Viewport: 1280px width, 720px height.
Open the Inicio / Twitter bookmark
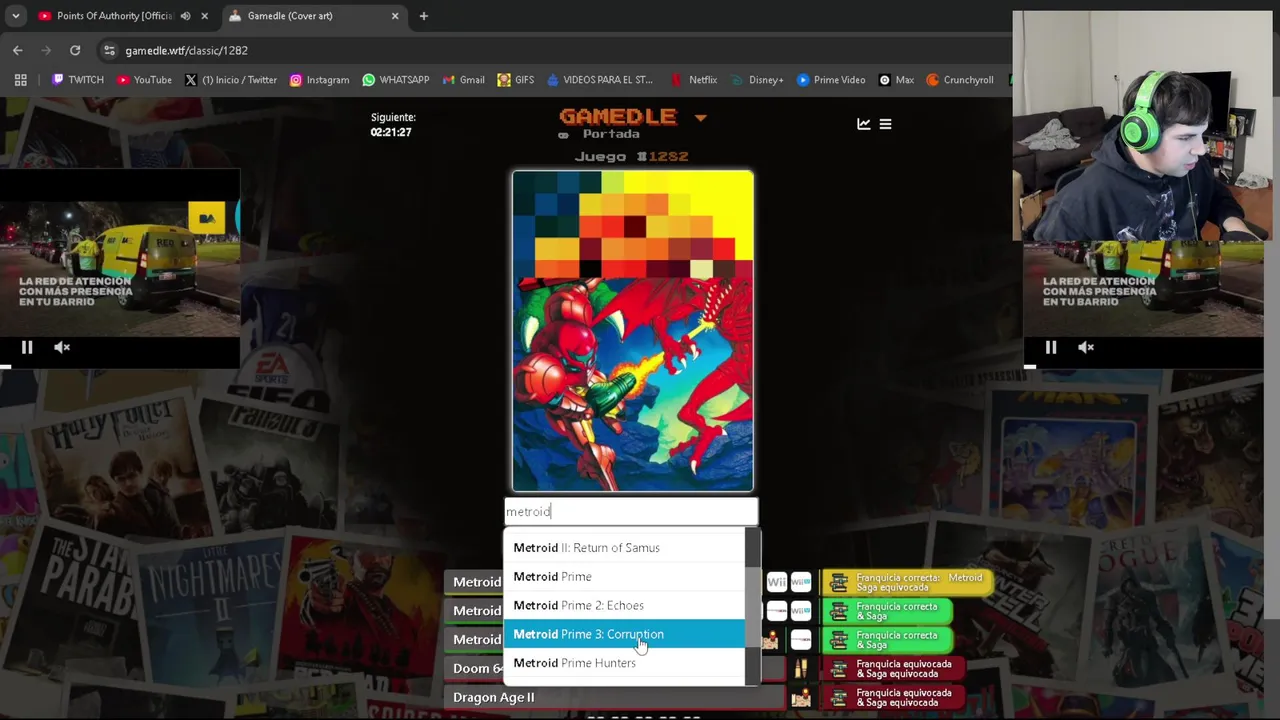pos(231,80)
